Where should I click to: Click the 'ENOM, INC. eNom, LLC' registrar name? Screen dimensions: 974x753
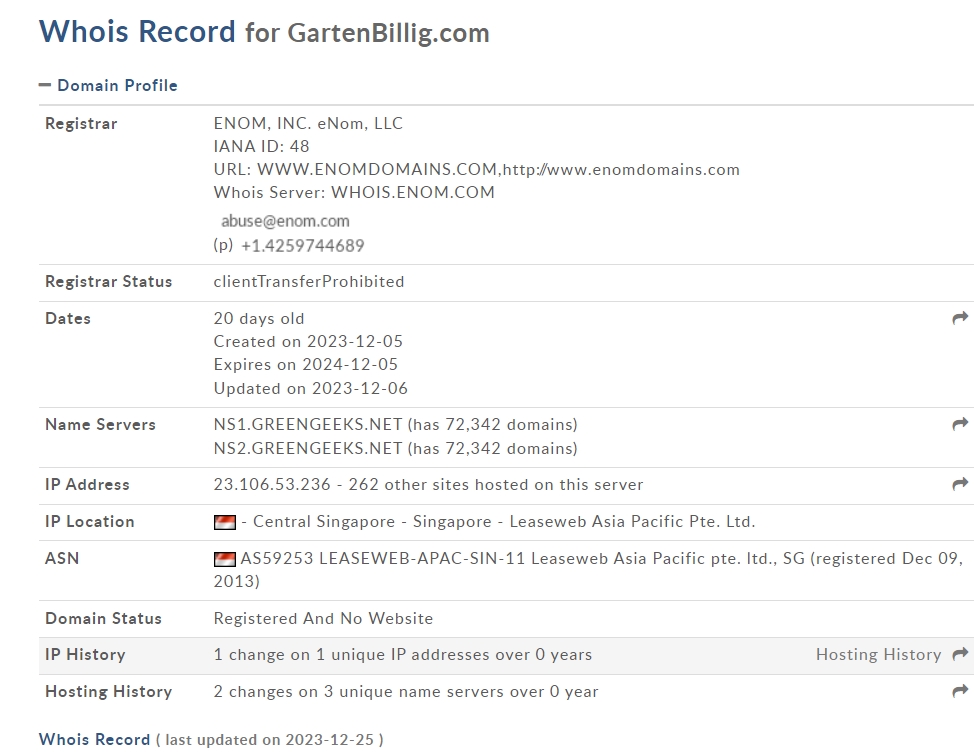308,124
